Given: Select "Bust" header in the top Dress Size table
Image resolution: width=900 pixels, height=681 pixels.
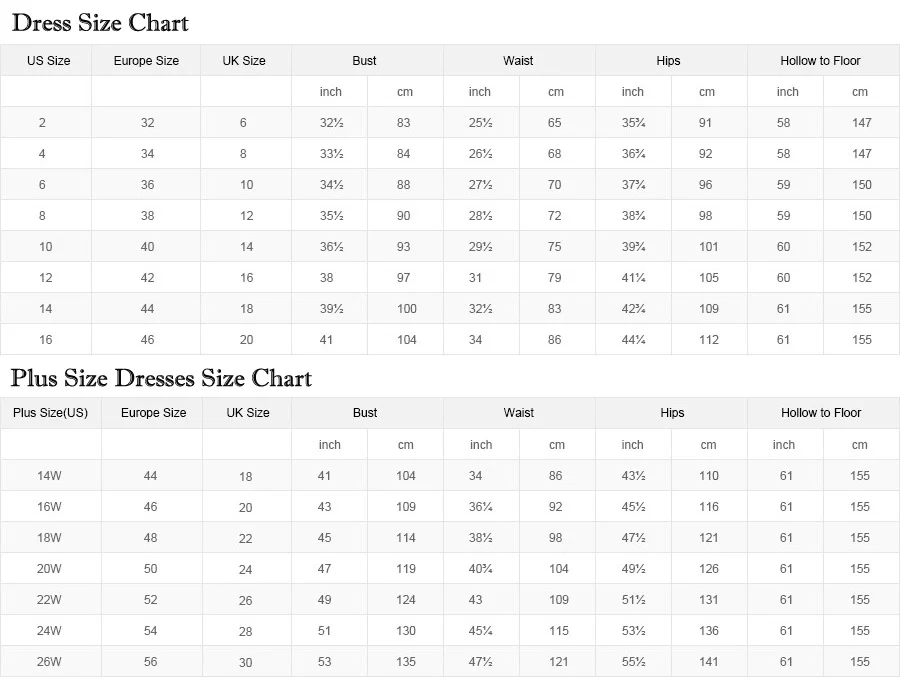Looking at the screenshot, I should click(x=365, y=61).
